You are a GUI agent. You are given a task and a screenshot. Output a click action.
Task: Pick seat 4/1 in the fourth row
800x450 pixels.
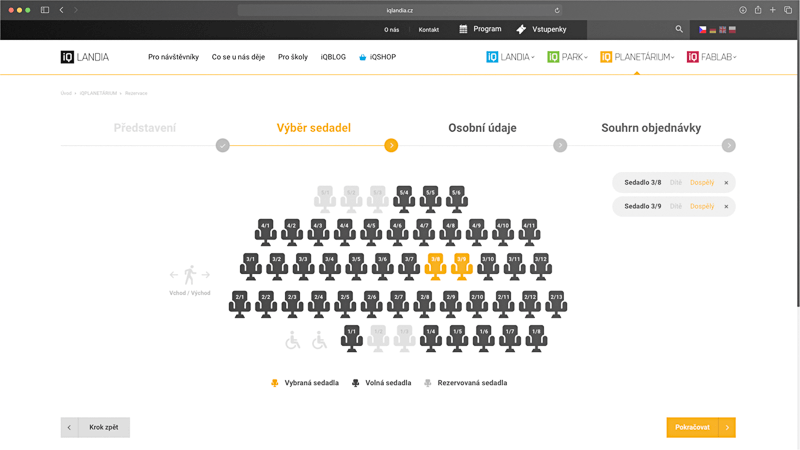[266, 230]
